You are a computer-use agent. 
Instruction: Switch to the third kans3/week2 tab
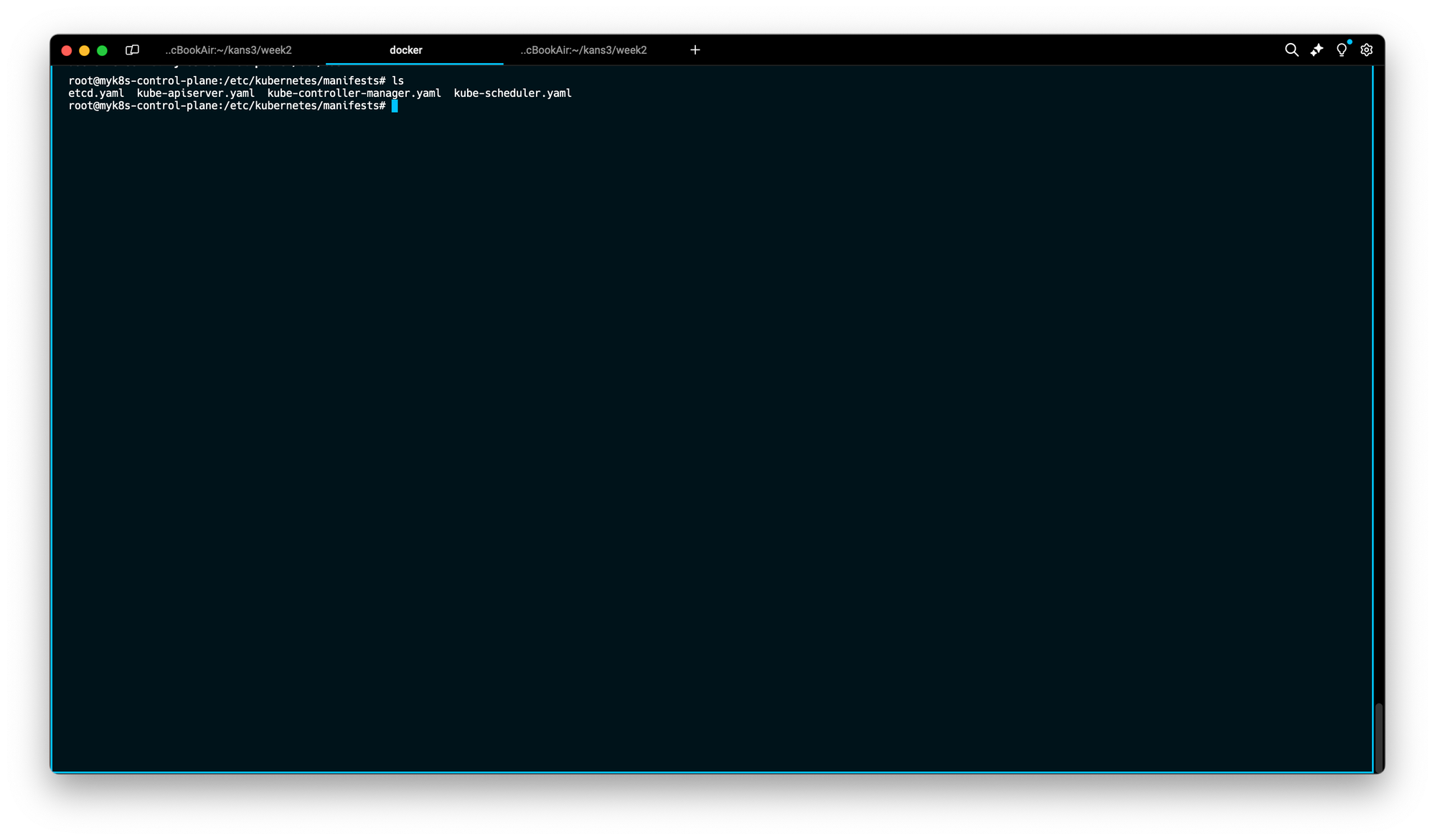tap(583, 50)
